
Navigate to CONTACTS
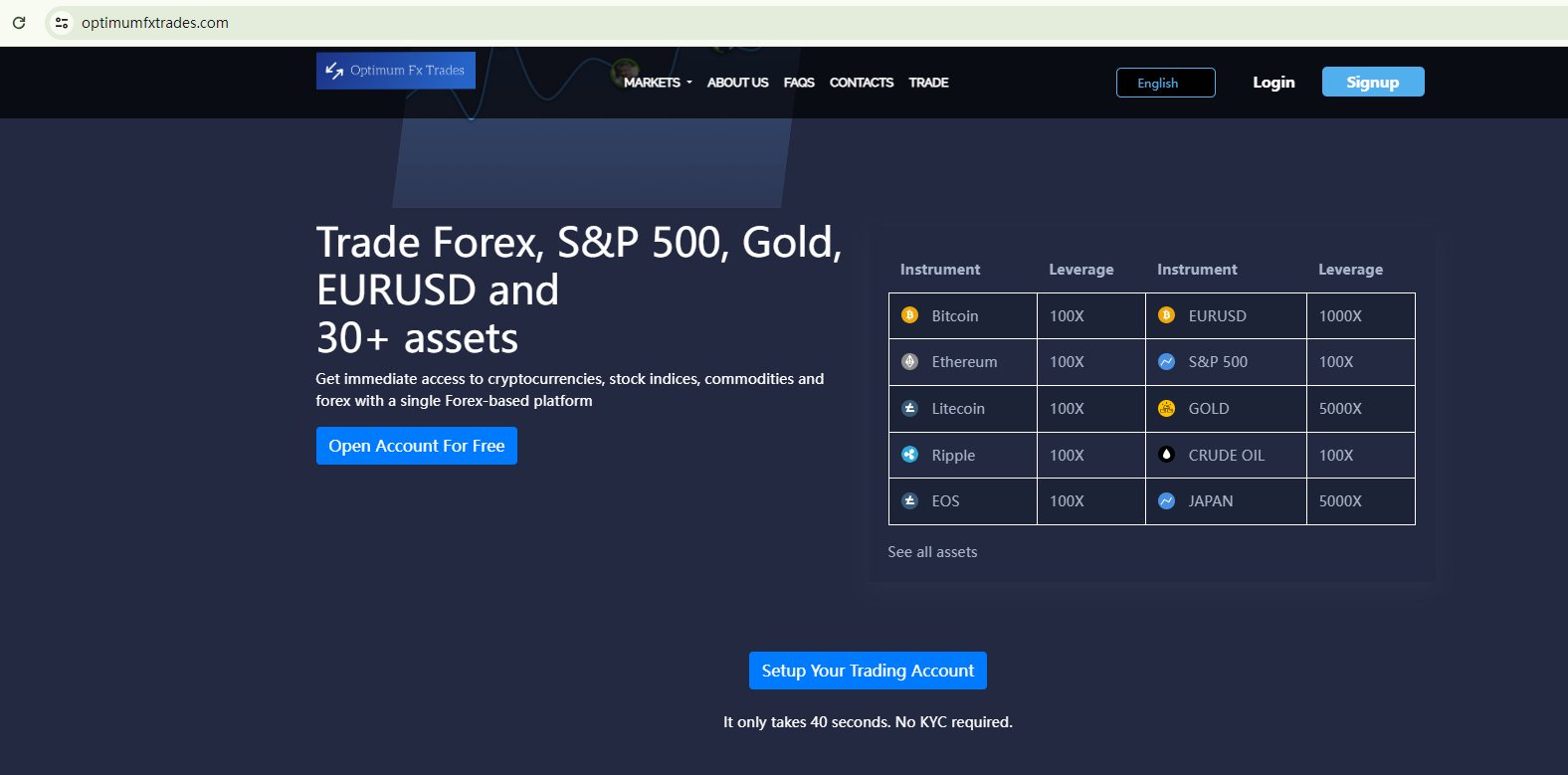862,83
